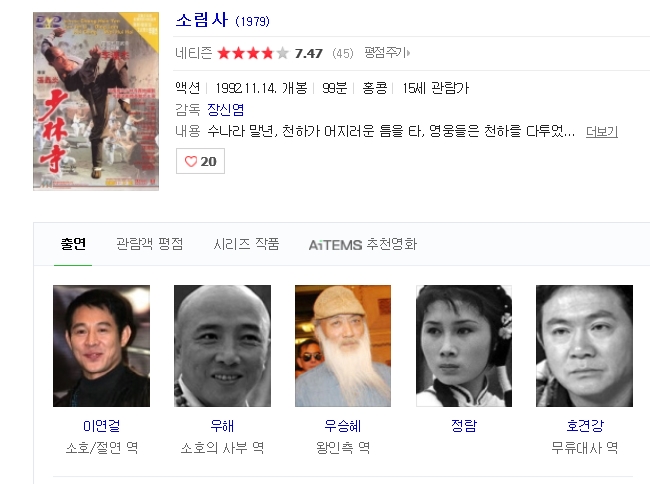Select the 출연 cast tab
650x484 pixels.
[73, 244]
